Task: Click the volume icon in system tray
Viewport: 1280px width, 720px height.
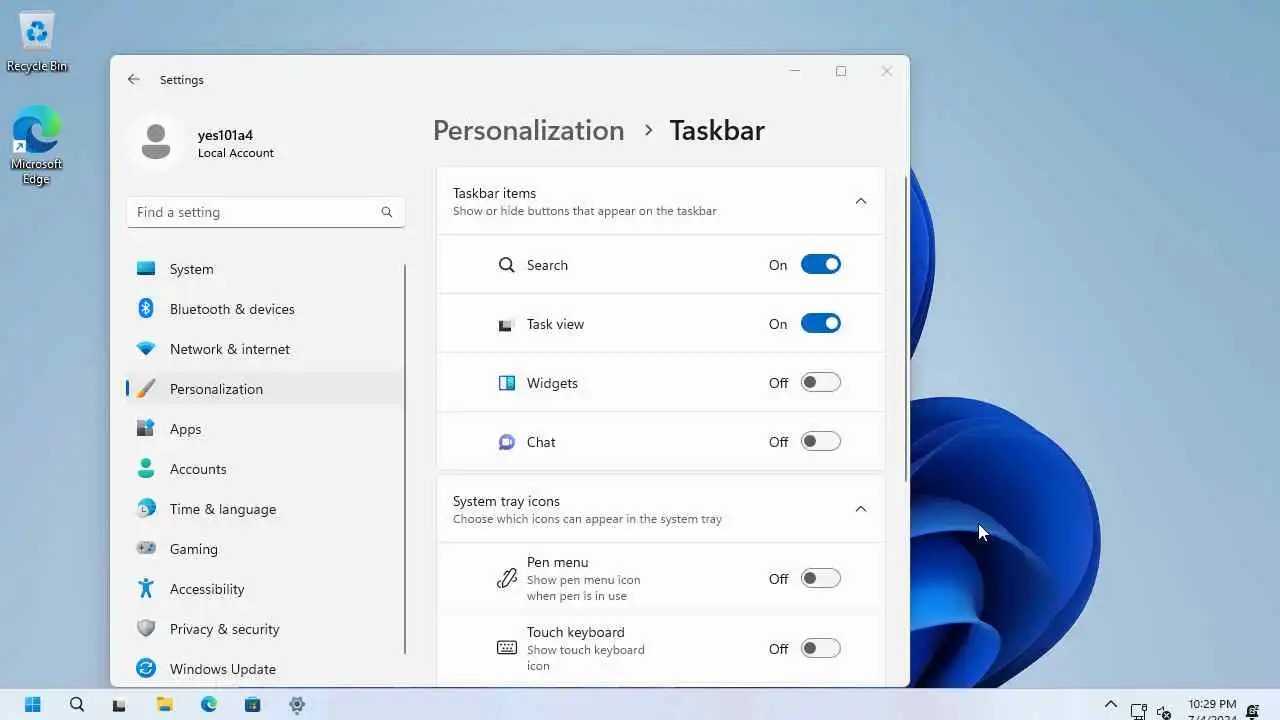Action: coord(1164,711)
